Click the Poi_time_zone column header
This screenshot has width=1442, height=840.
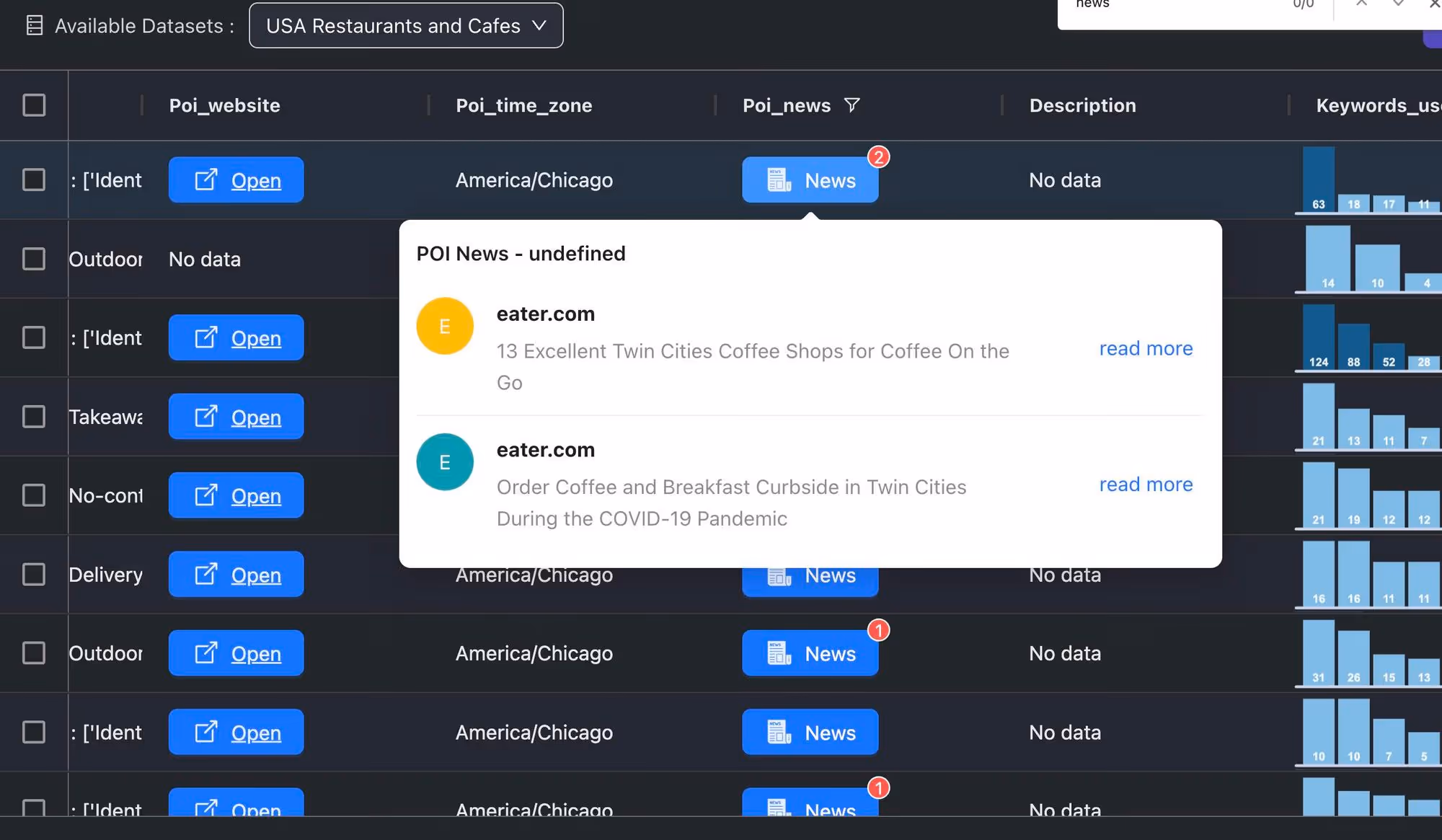pos(523,105)
